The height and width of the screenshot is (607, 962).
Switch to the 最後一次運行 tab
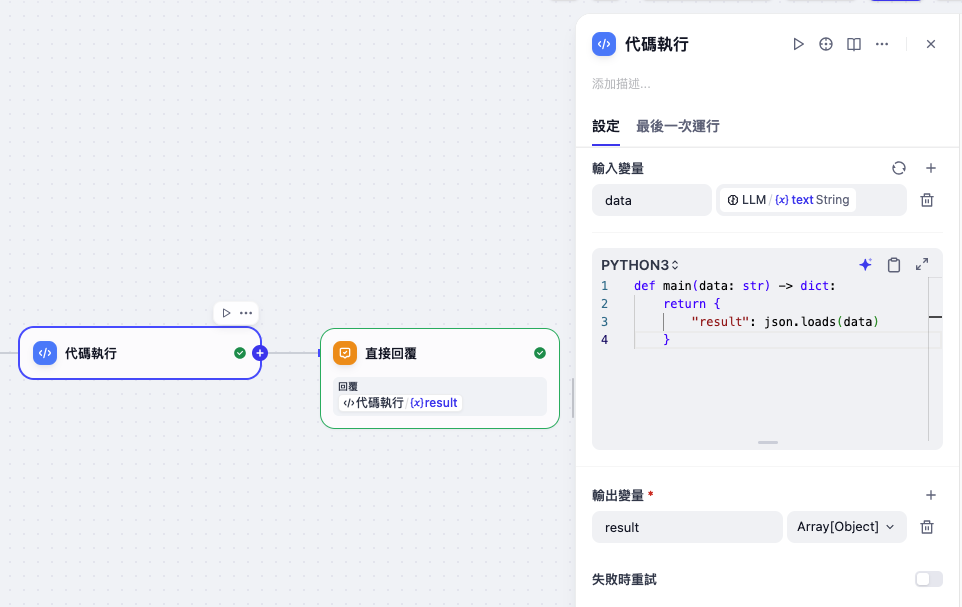(x=677, y=126)
